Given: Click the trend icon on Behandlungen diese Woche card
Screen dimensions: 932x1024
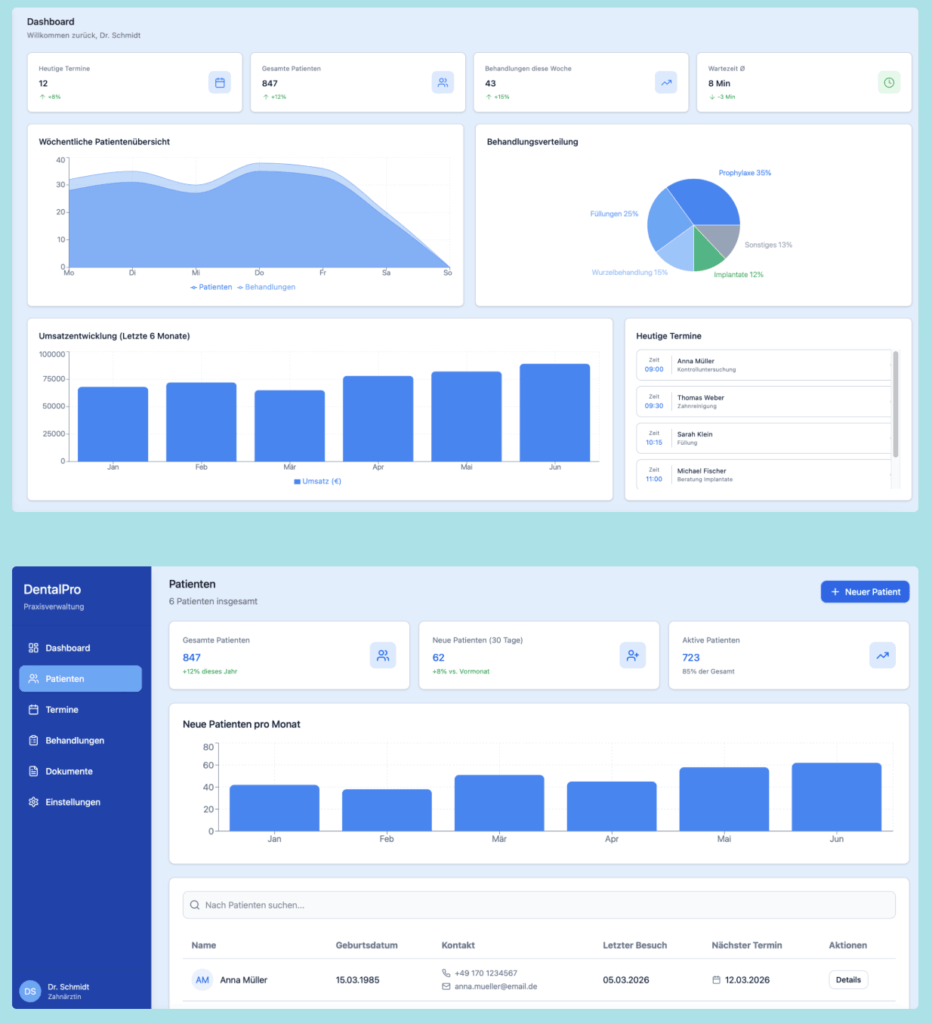Looking at the screenshot, I should point(666,82).
